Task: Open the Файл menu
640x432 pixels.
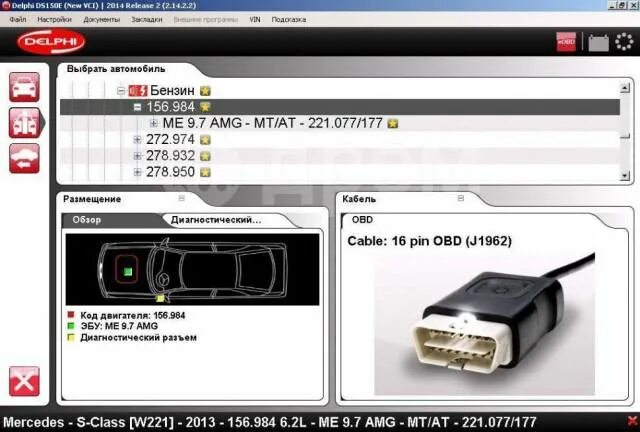Action: (18, 20)
